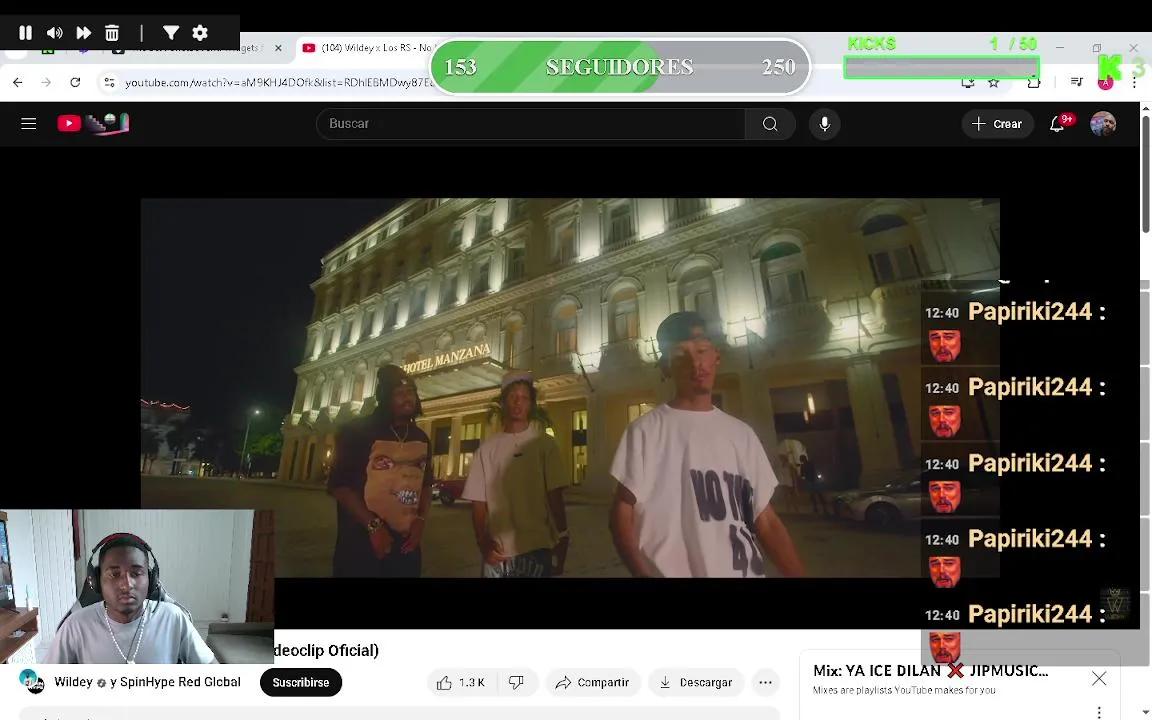Click the Buscar search field
This screenshot has height=720, width=1152.
(530, 123)
